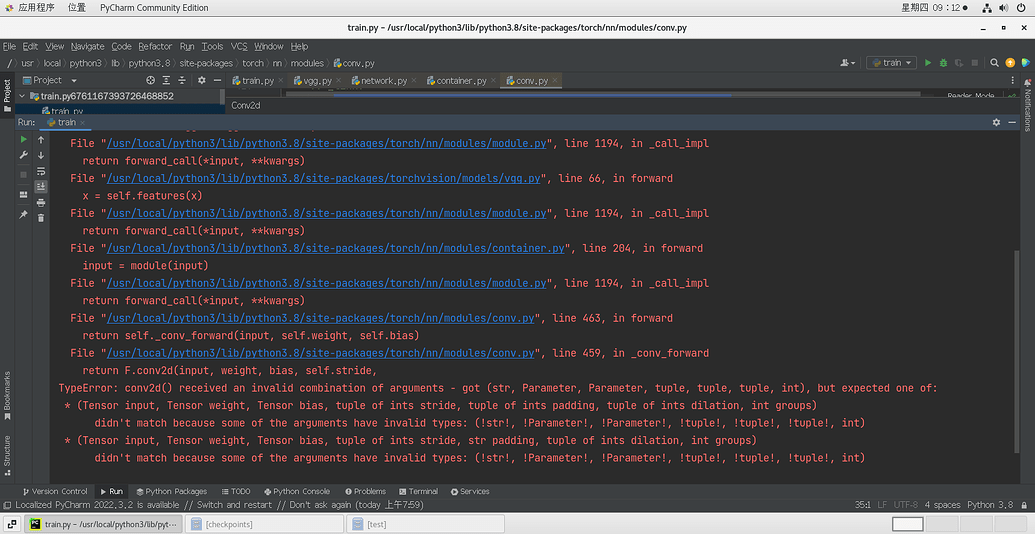Image resolution: width=1035 pixels, height=534 pixels.
Task: Open the user account dropdown icon
Action: [x=848, y=63]
